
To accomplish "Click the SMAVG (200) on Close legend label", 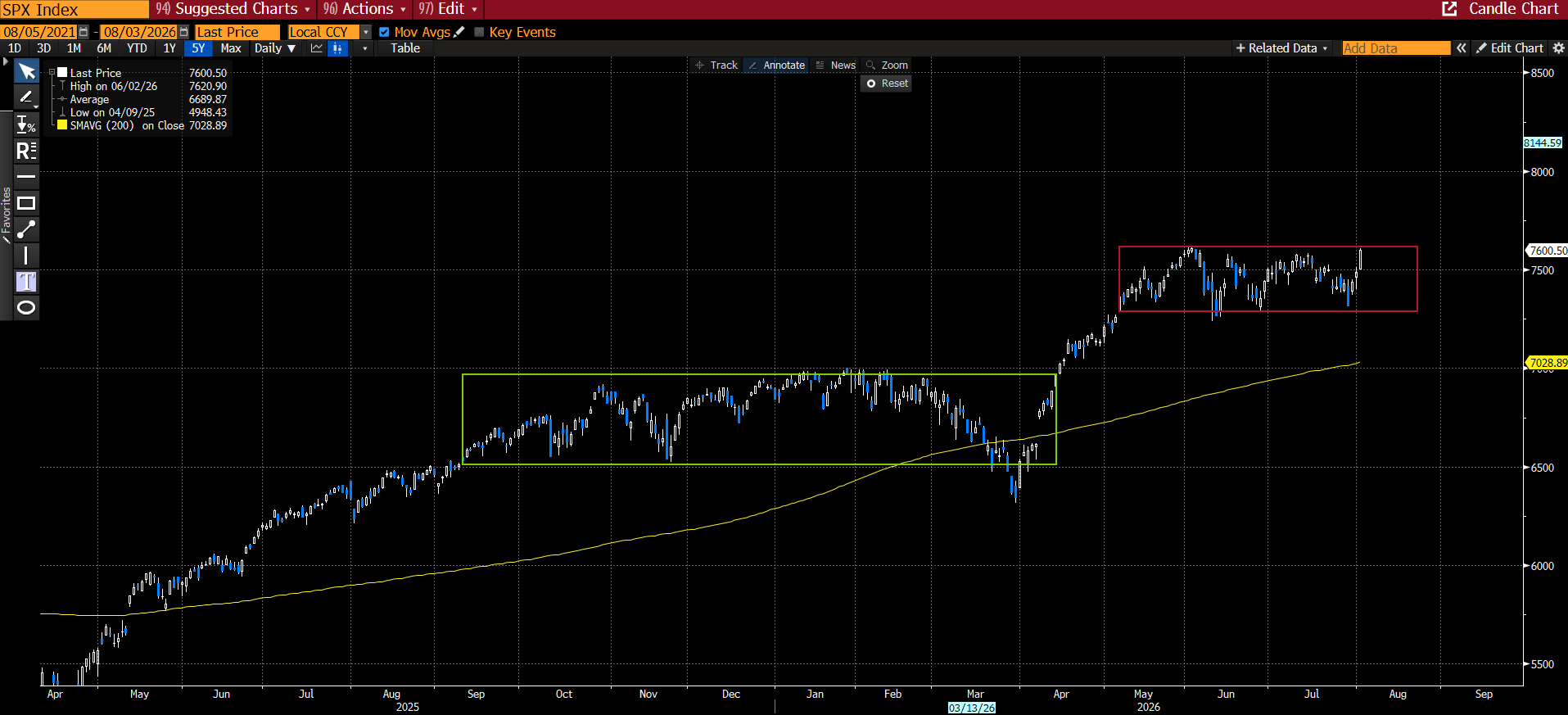I will tap(127, 125).
